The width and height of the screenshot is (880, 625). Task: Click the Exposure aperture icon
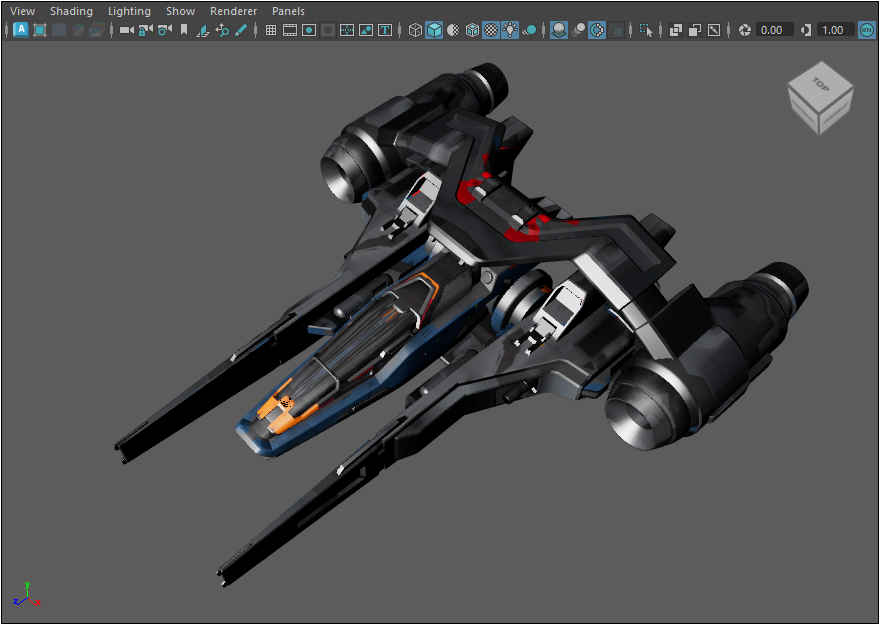point(745,30)
